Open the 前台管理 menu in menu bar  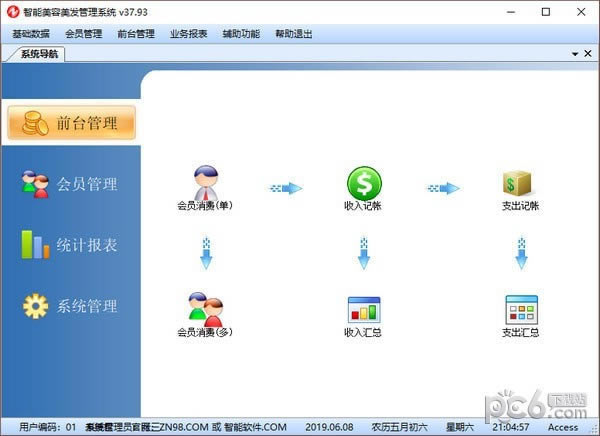pos(136,34)
